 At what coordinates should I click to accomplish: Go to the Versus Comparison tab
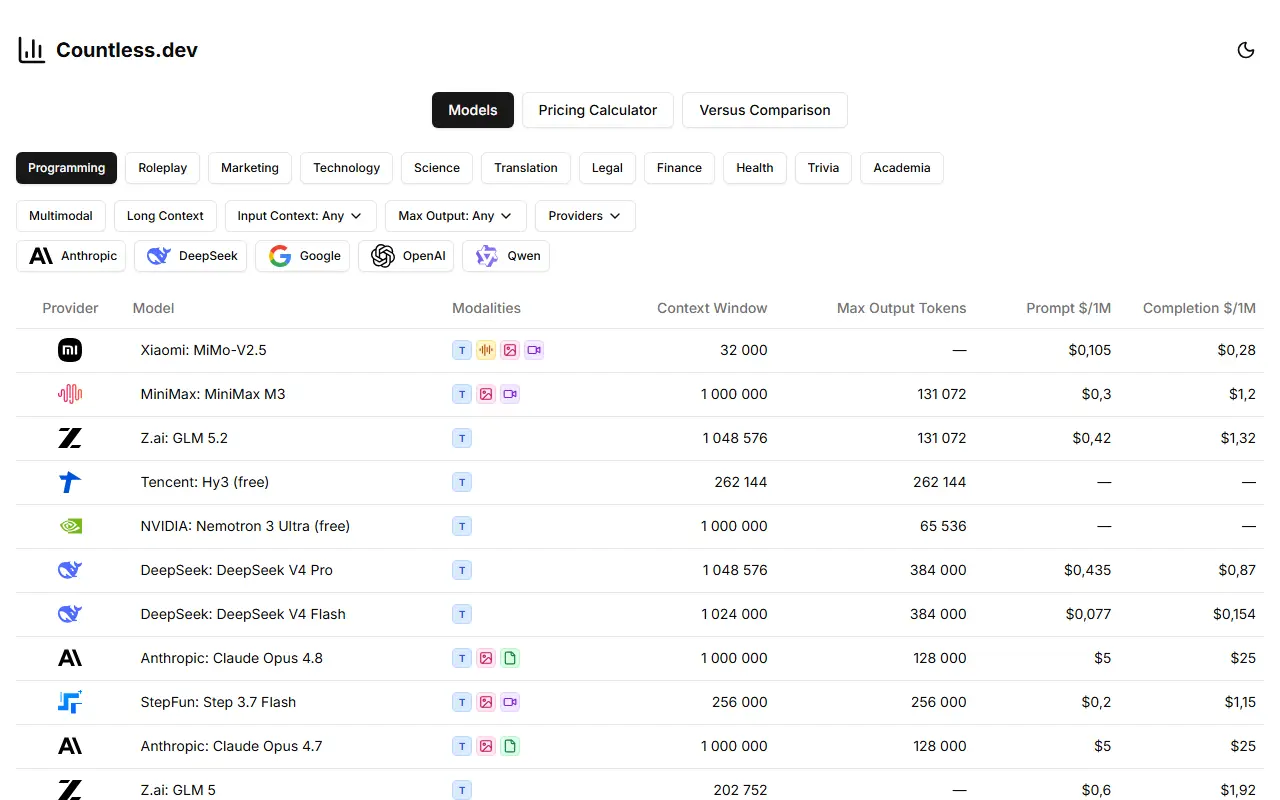[765, 110]
